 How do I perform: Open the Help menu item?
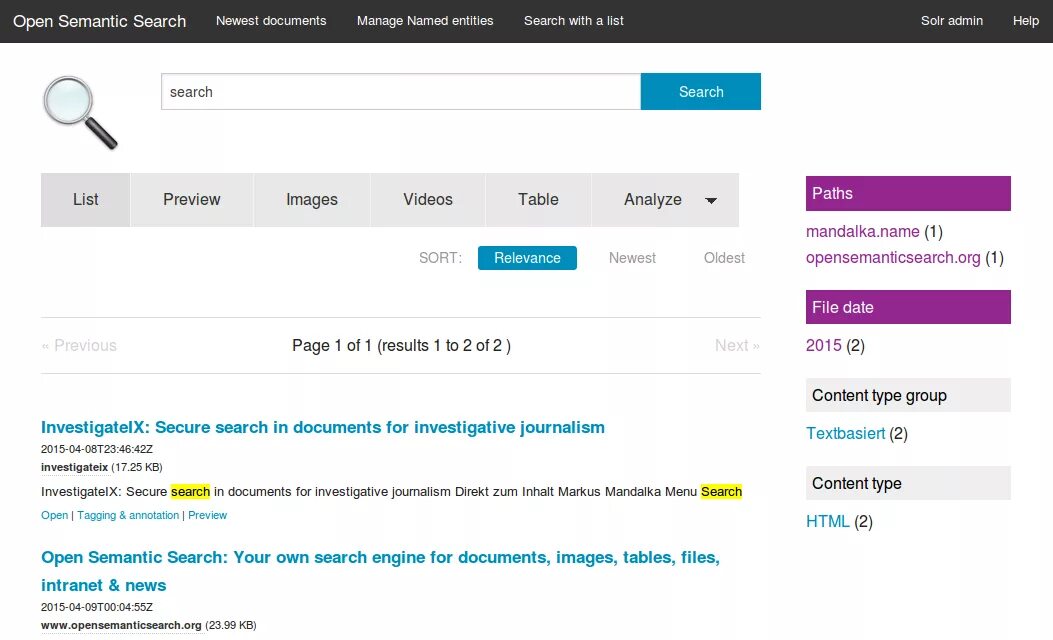pyautogui.click(x=1025, y=21)
